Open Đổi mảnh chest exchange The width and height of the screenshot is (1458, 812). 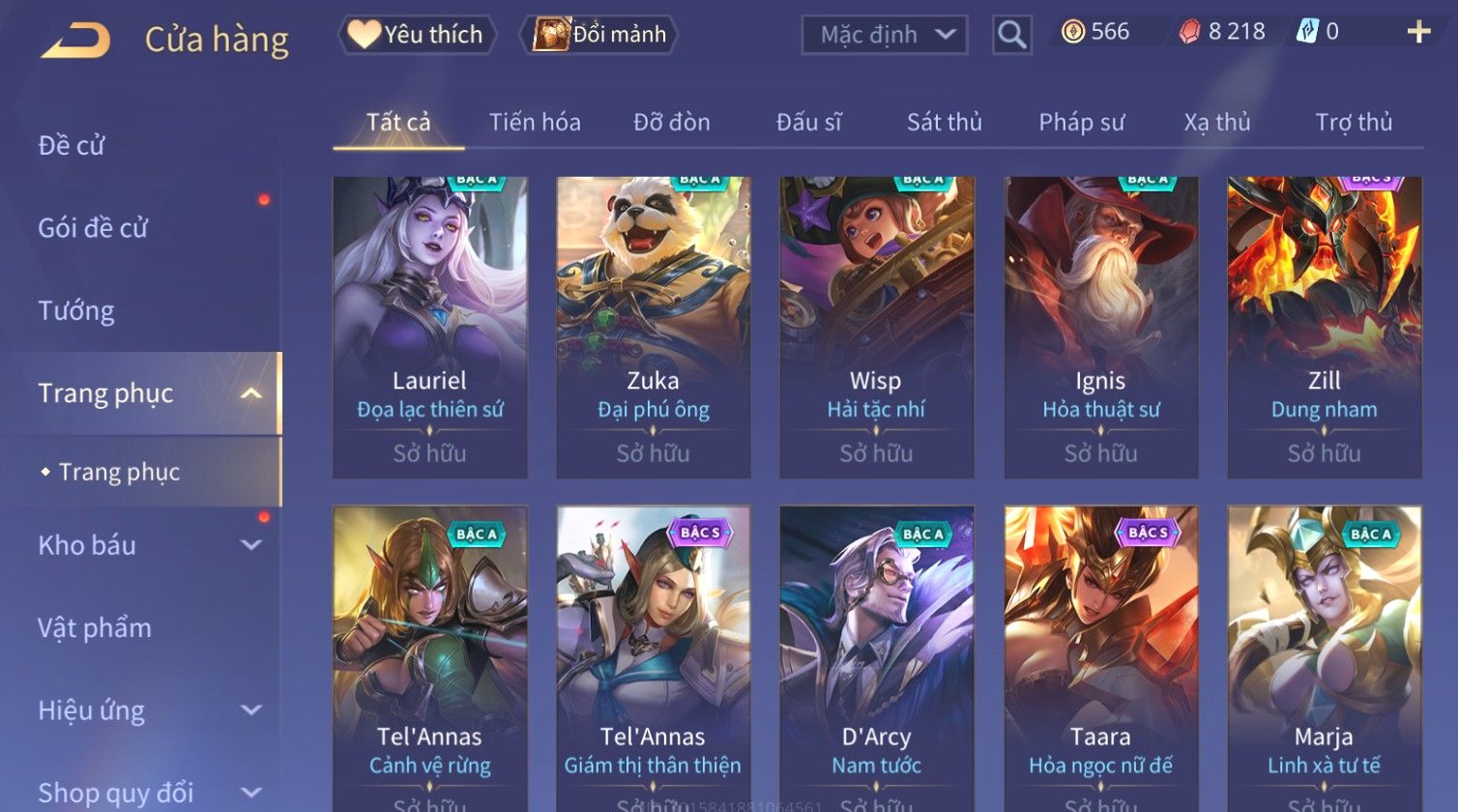coord(599,35)
